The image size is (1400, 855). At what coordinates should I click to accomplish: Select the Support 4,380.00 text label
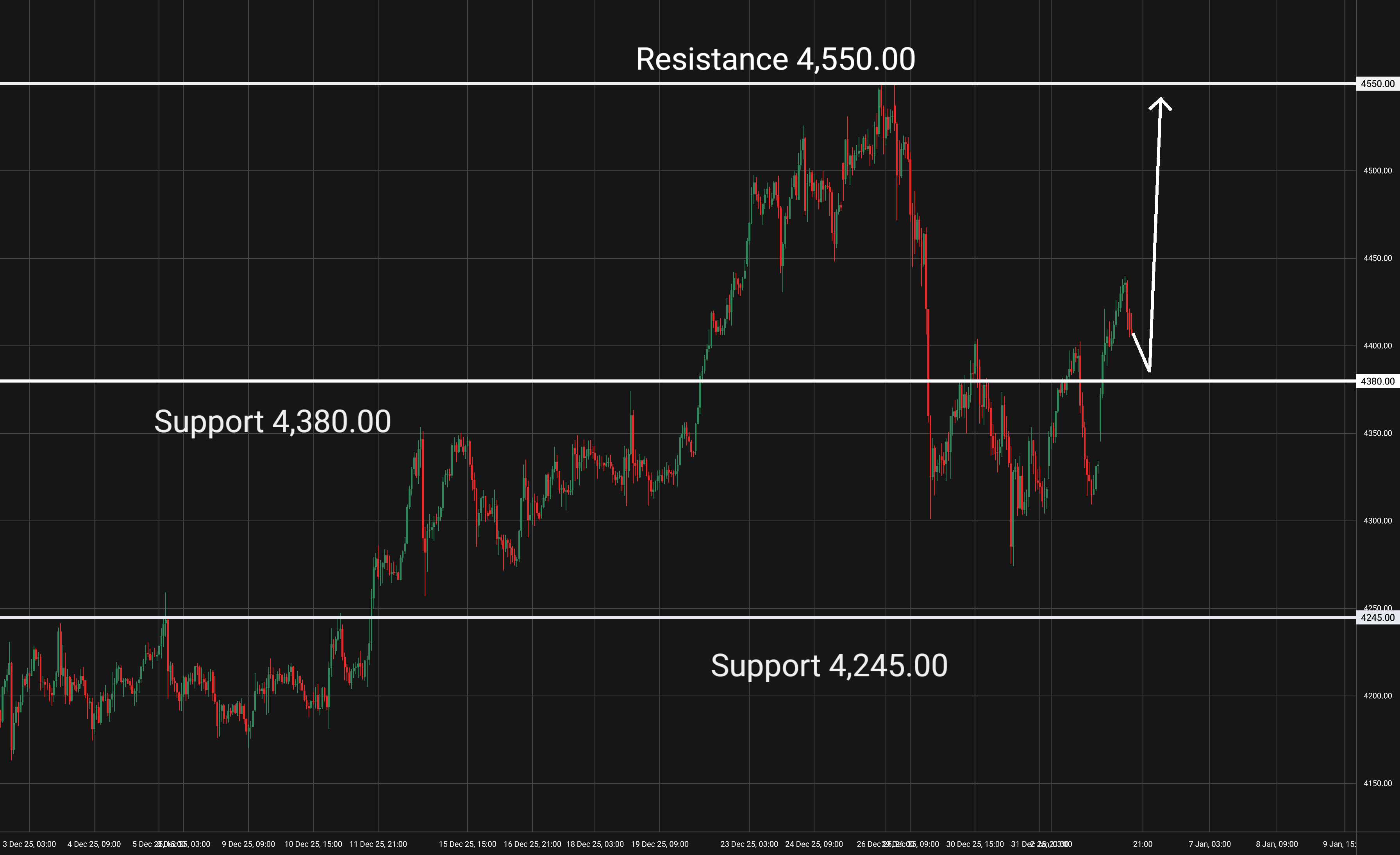[x=272, y=422]
